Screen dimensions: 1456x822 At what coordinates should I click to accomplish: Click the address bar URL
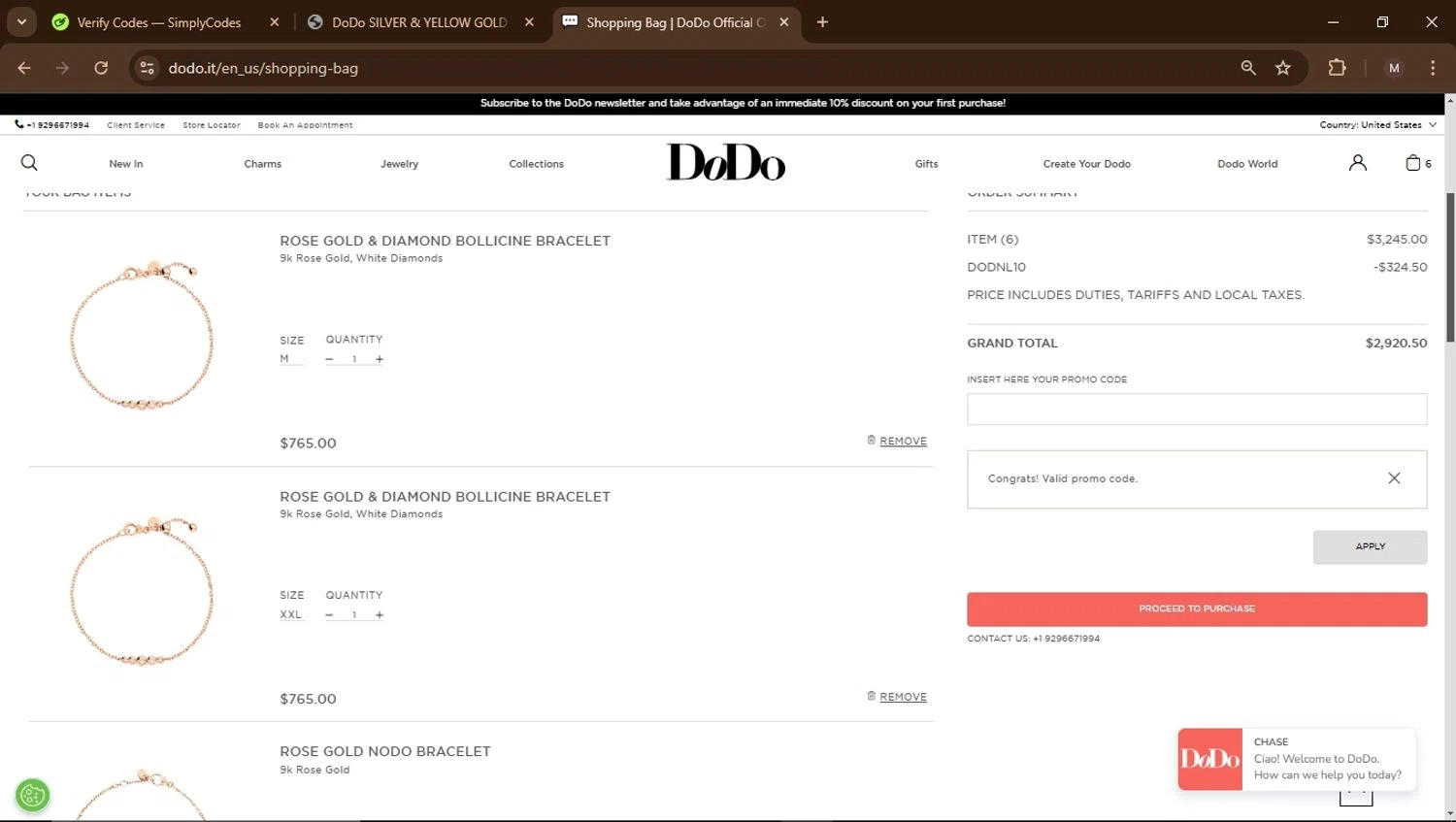(263, 68)
